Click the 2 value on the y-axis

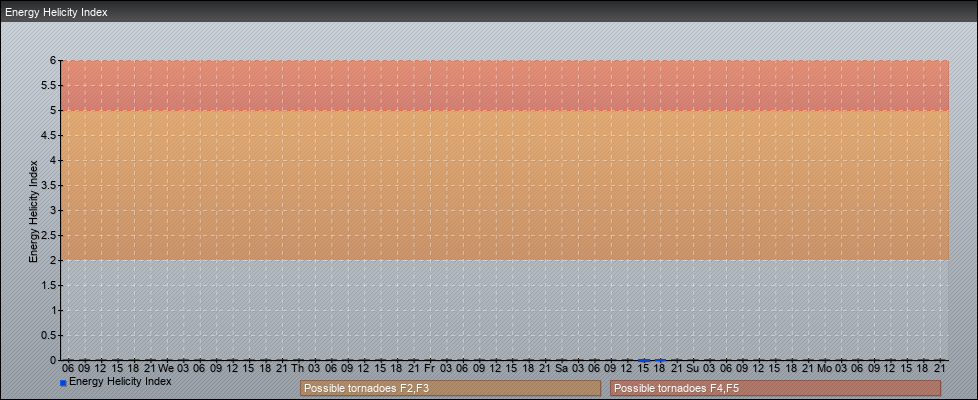52,260
